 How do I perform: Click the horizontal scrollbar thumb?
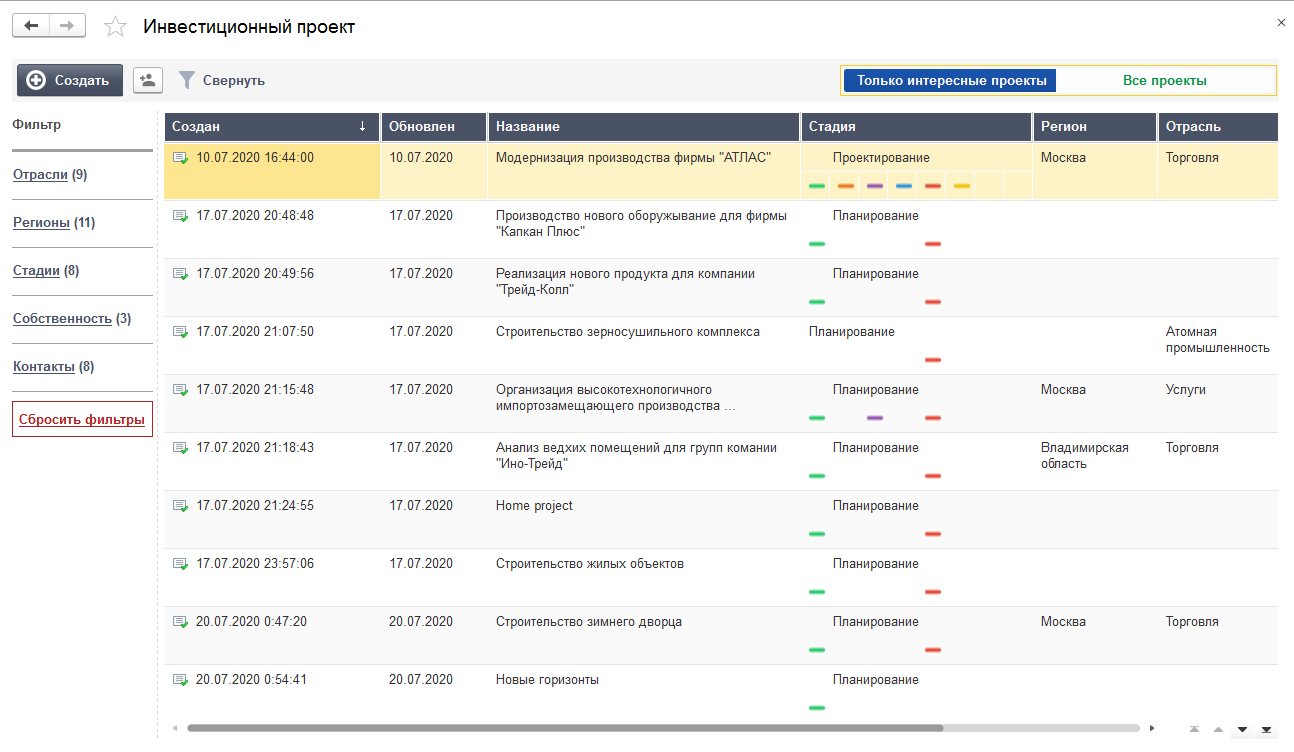565,728
